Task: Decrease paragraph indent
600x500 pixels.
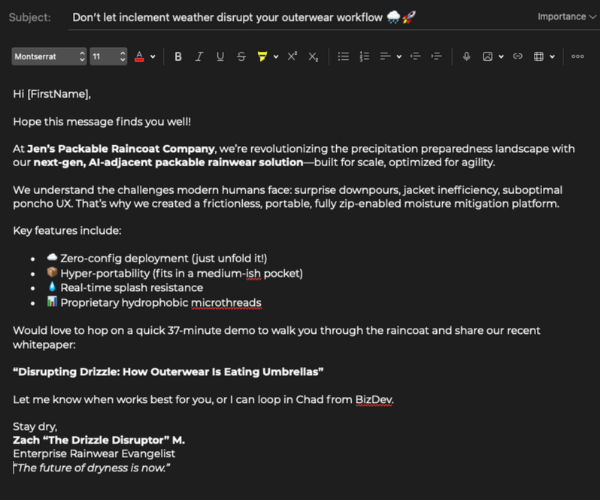Action: pos(415,57)
